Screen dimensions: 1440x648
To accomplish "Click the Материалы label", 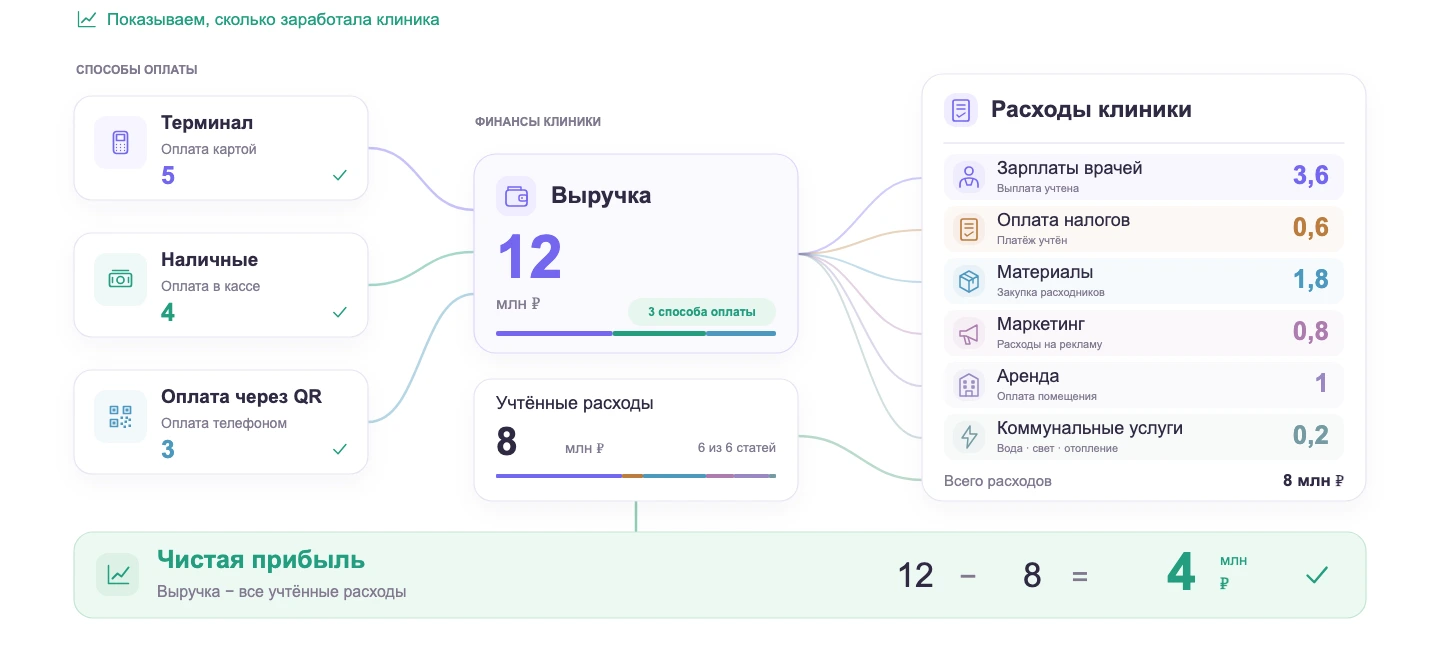I will 1045,272.
